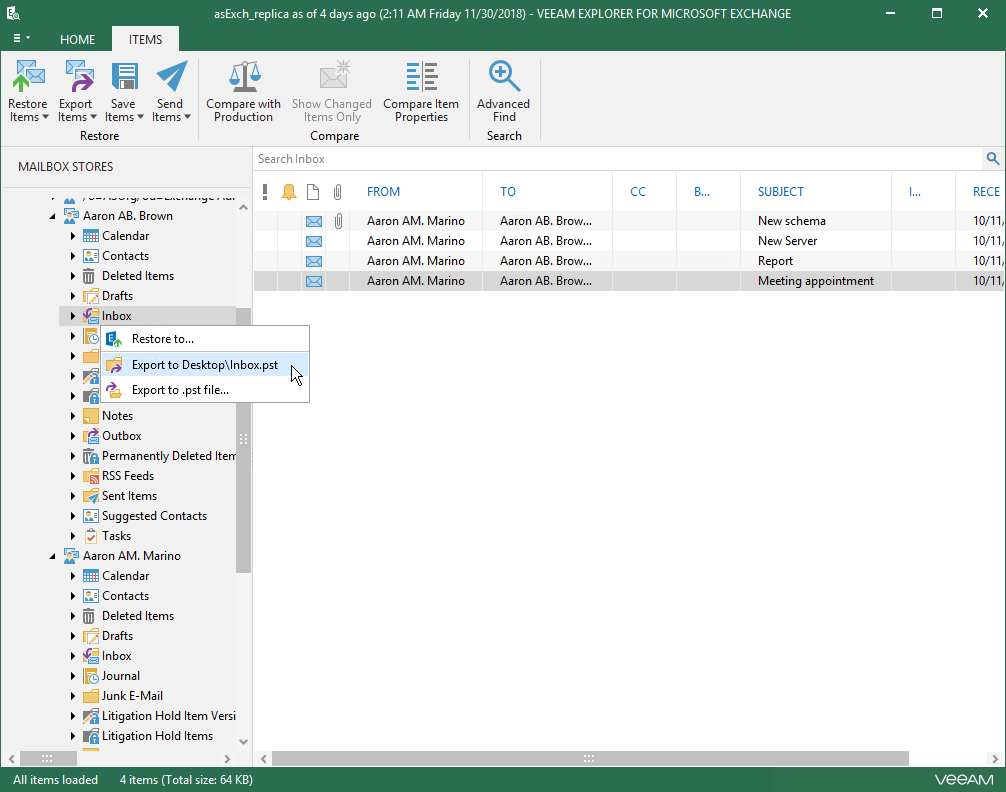
Task: Collapse the Aaron AM. Marino mailbox node
Action: point(53,556)
